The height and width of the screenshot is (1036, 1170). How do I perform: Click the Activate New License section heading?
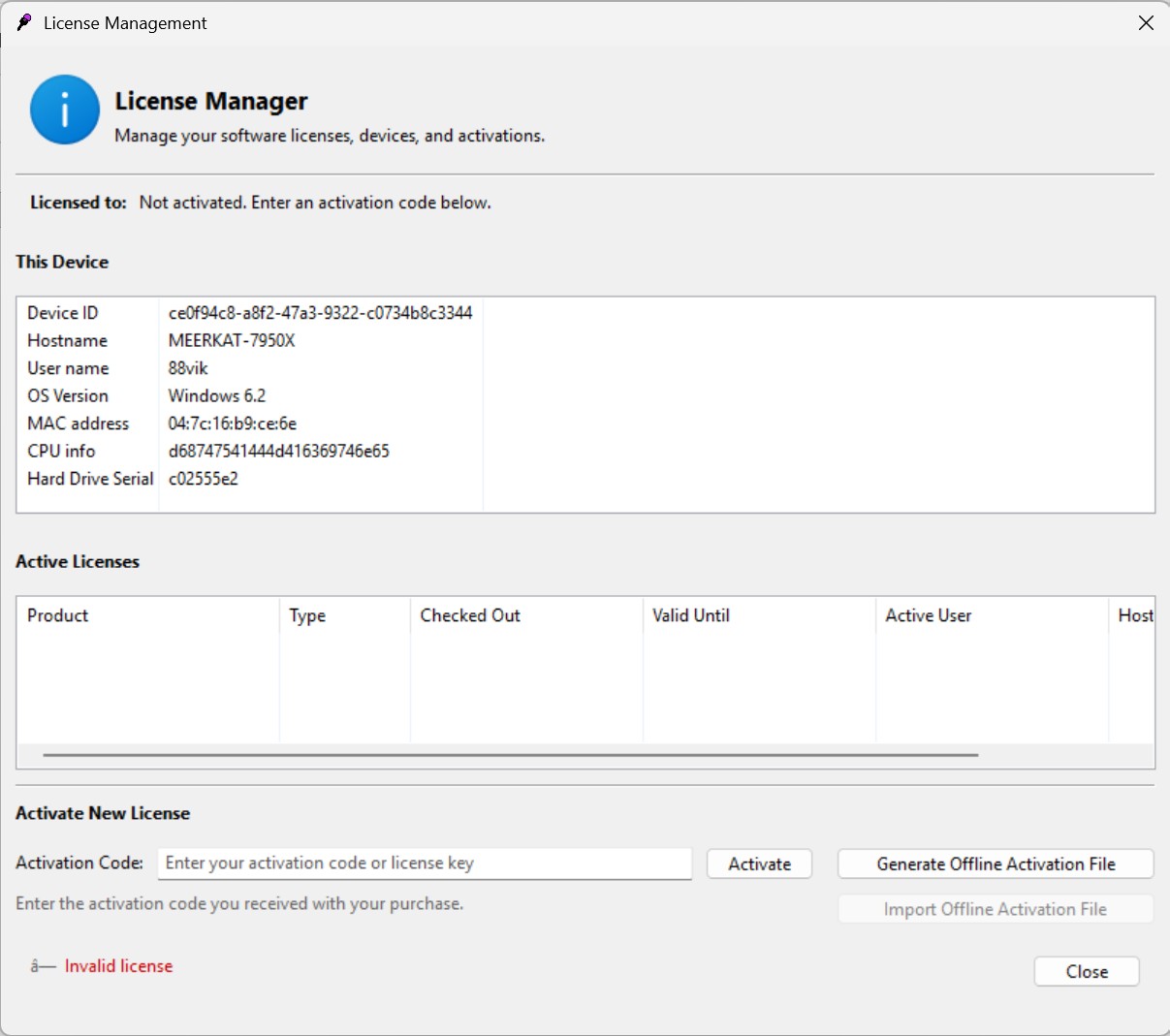(103, 813)
